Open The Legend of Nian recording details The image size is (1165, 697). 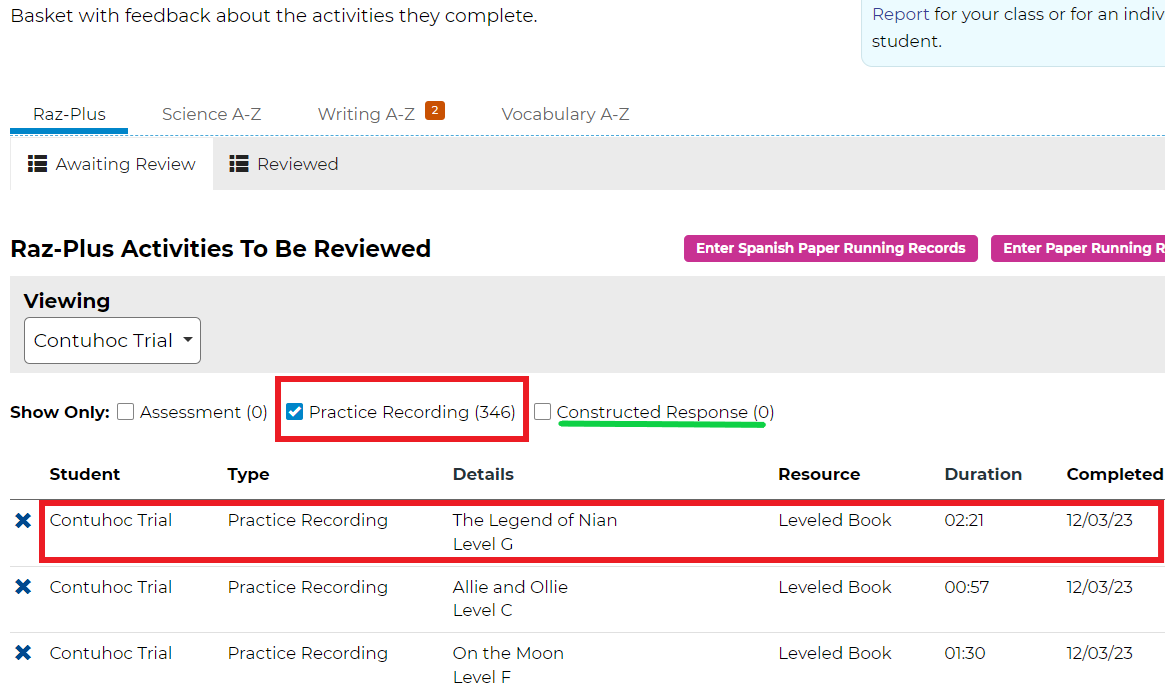(534, 520)
